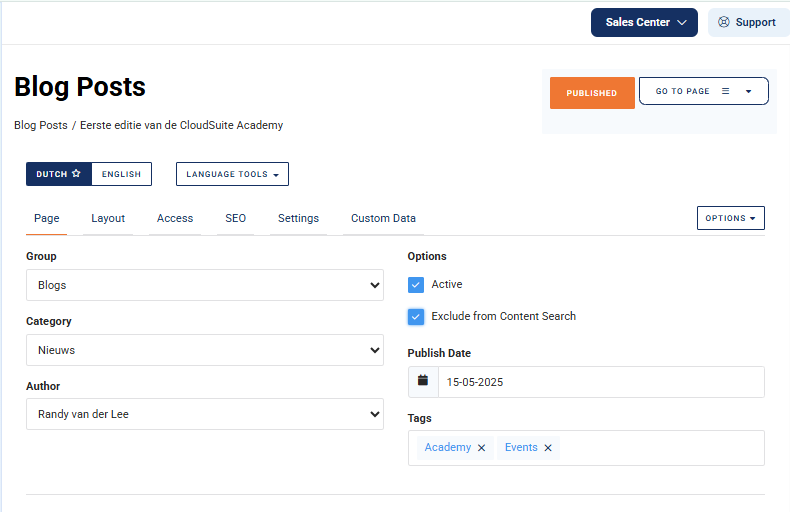Open the Go To Page dropdown arrow
Screen dimensions: 790x512
748,91
